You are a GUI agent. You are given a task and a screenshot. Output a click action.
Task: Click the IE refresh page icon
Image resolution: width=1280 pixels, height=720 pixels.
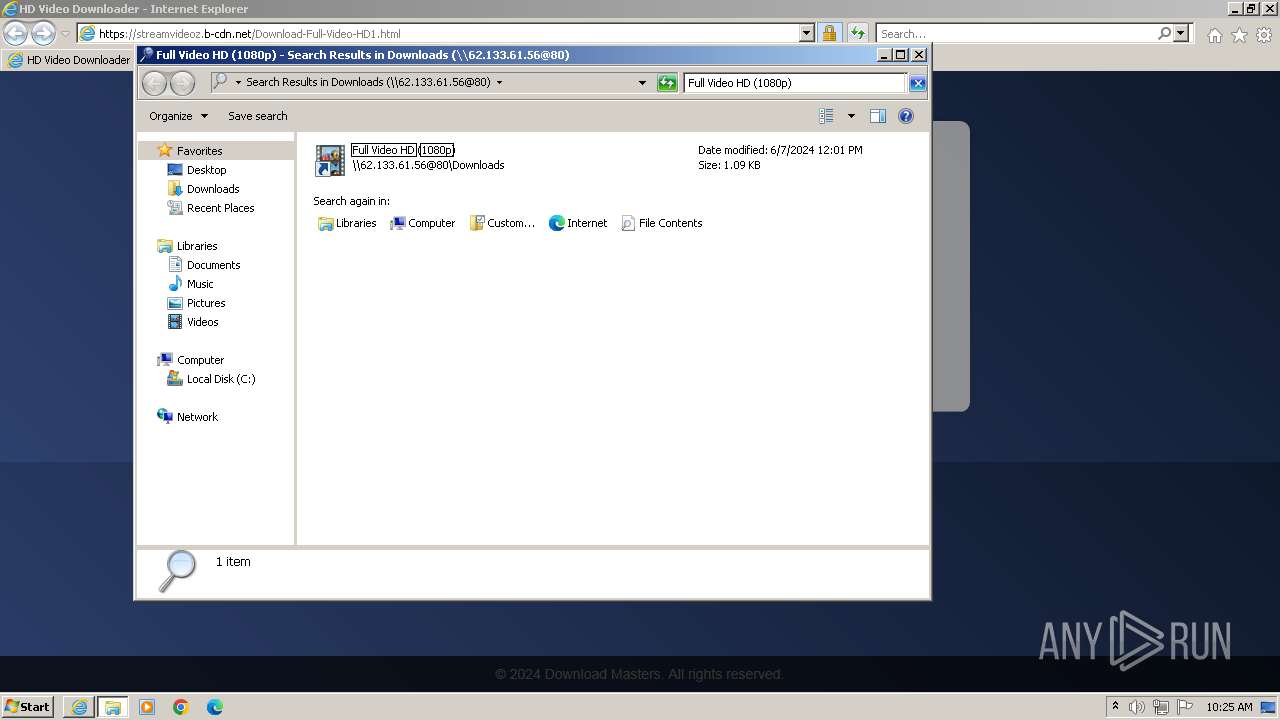pos(858,34)
